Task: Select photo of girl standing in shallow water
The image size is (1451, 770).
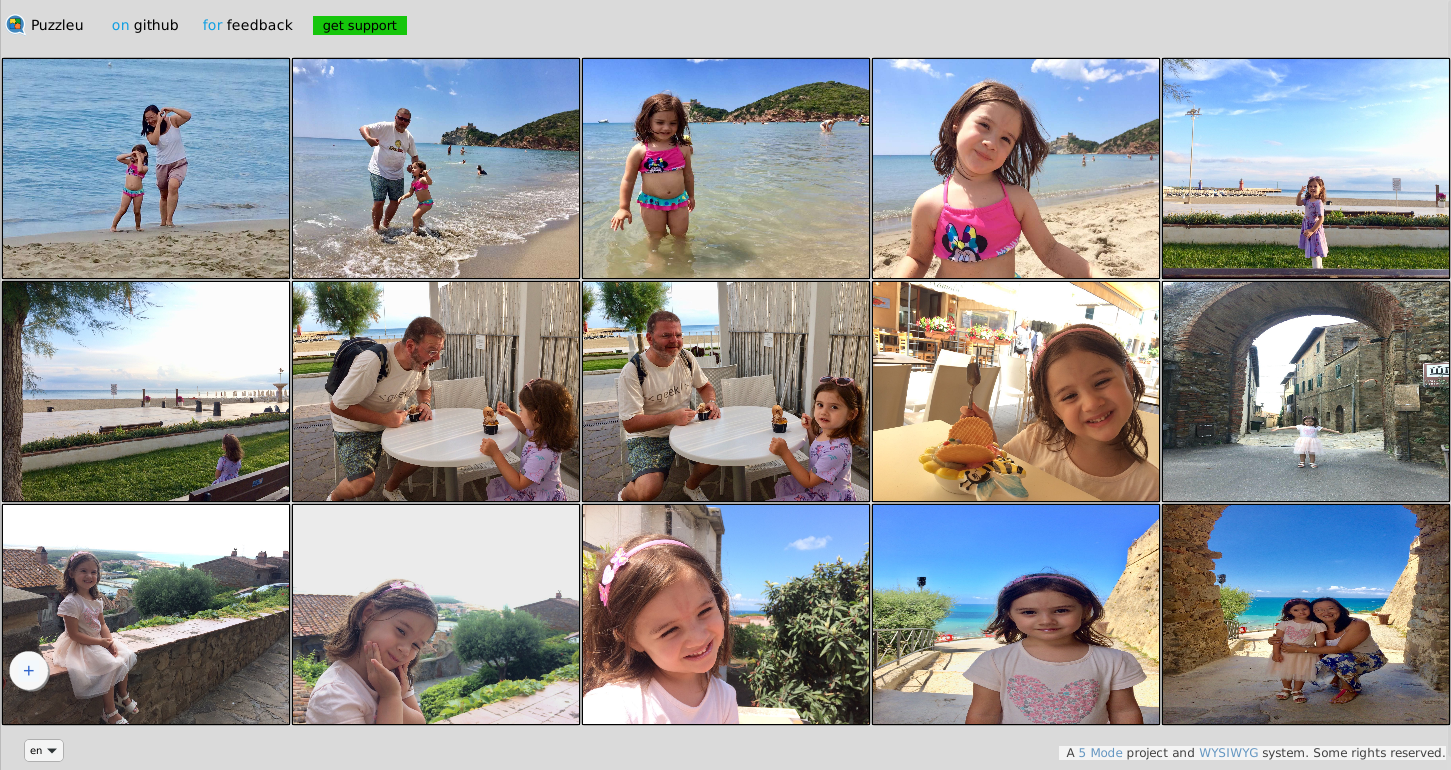Action: click(x=726, y=168)
